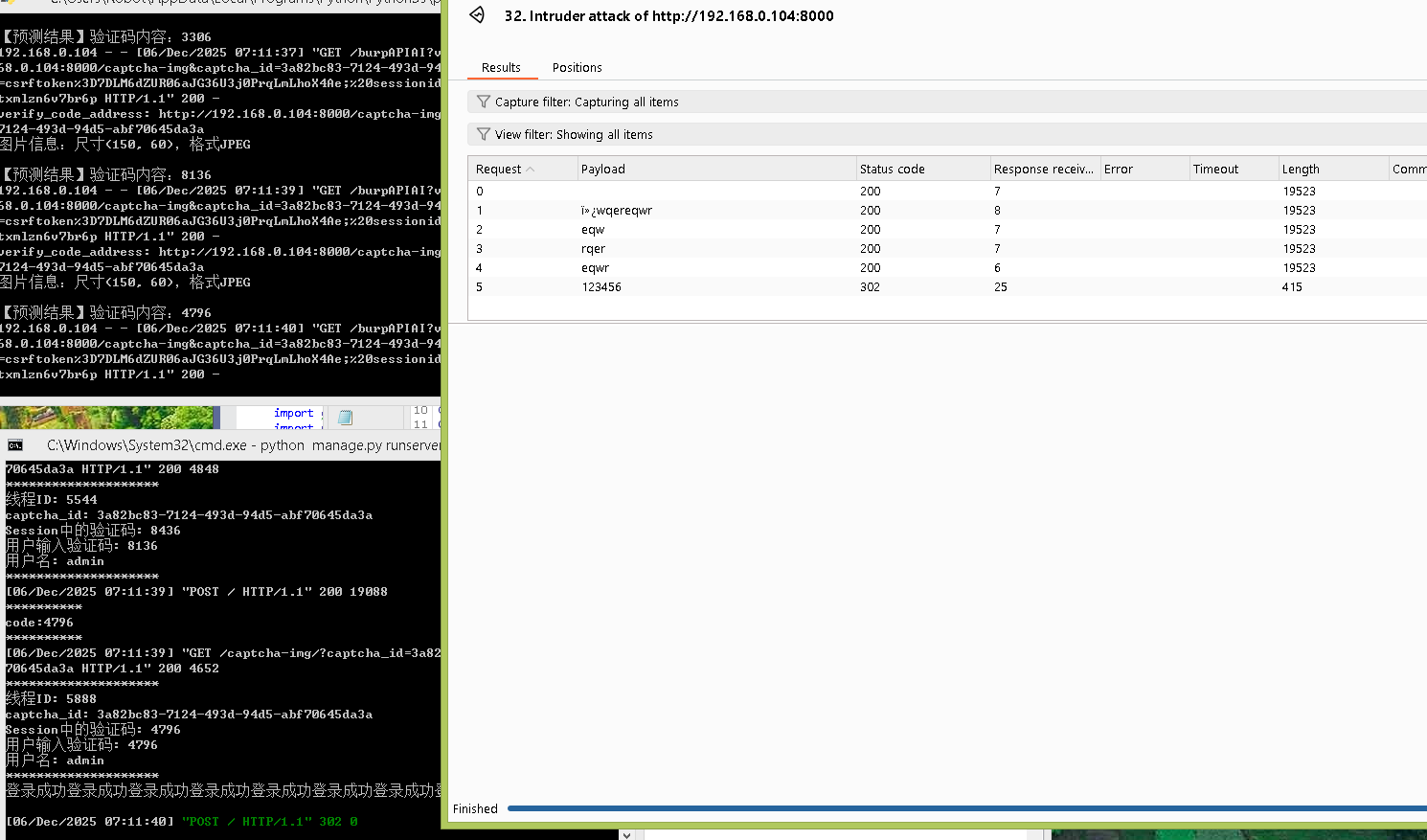Sort by the Timeout column header
Image resolution: width=1427 pixels, height=840 pixels.
pos(1234,169)
